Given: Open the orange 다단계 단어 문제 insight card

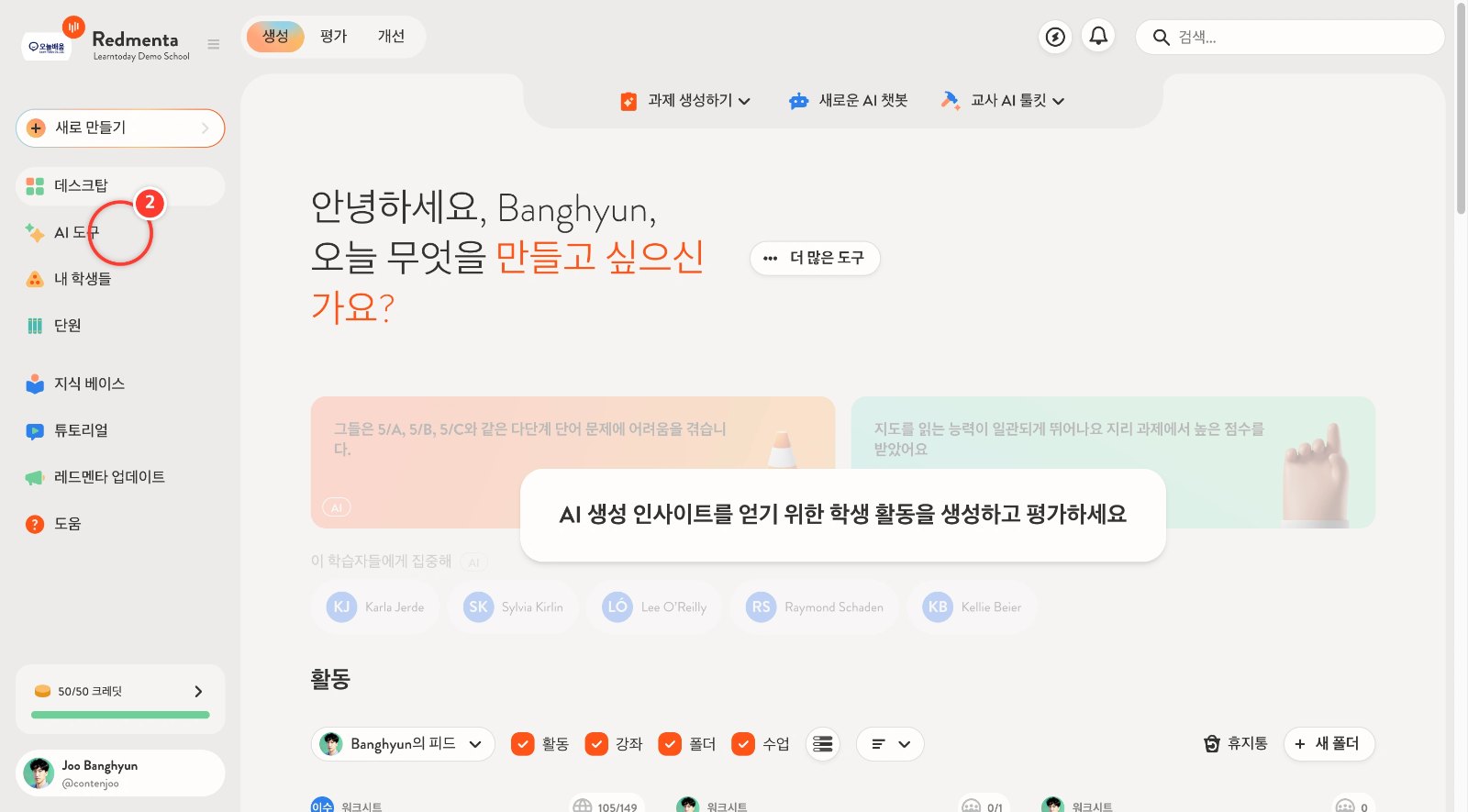Looking at the screenshot, I should (x=573, y=462).
